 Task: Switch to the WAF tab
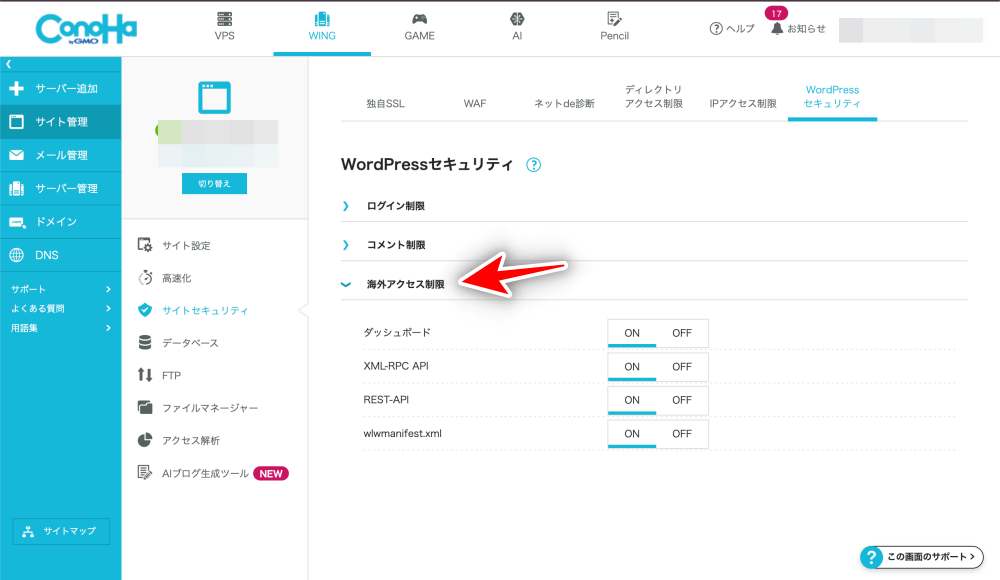(475, 103)
